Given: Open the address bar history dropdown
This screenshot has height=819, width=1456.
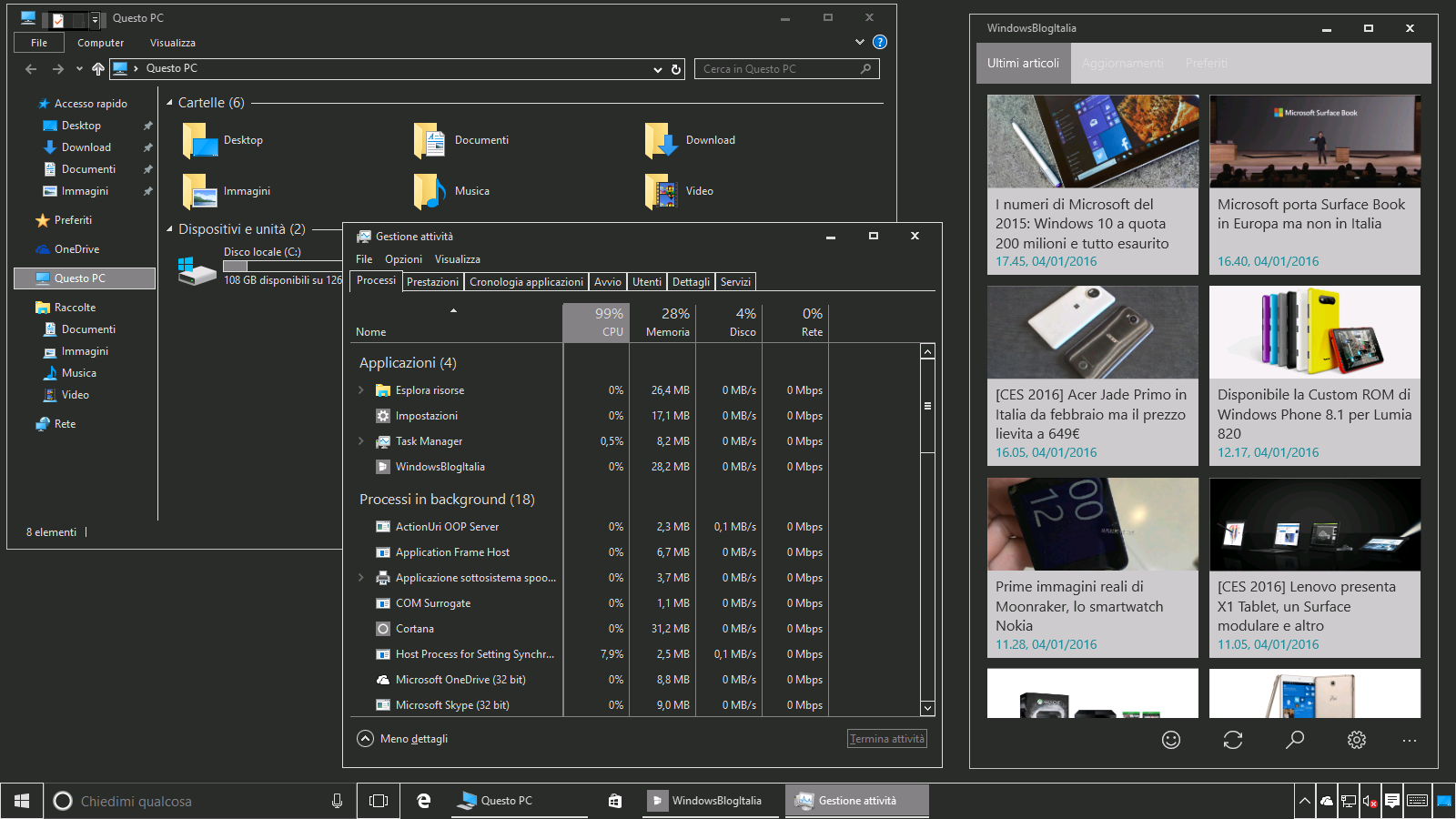Looking at the screenshot, I should pyautogui.click(x=658, y=69).
